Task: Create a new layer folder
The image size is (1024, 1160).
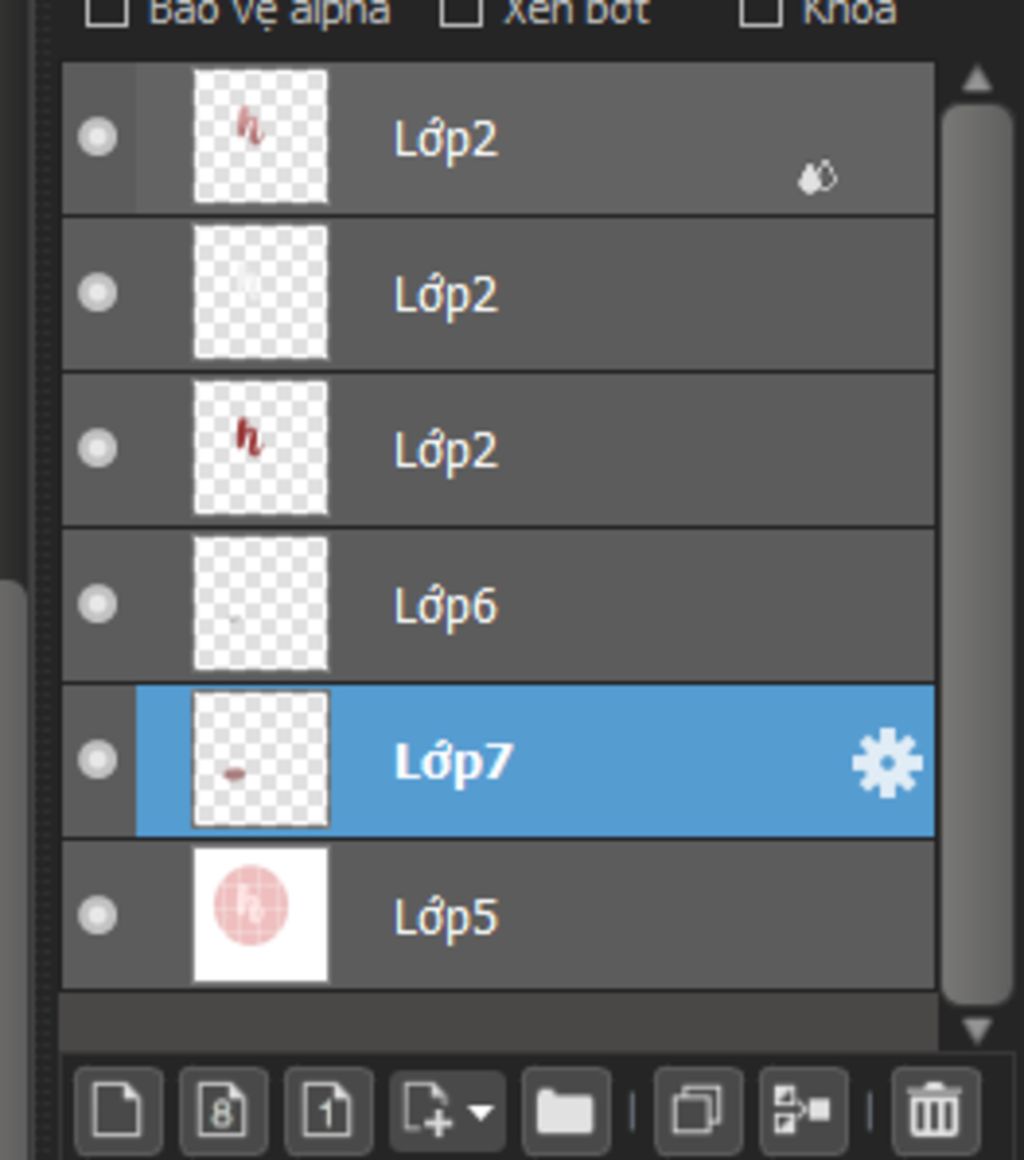Action: click(566, 1110)
